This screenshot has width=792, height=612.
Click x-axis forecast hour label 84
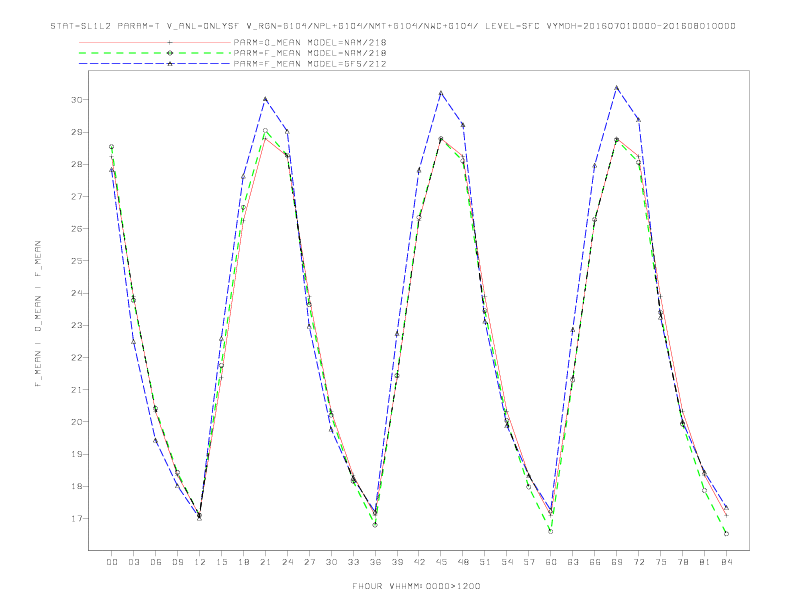pos(726,562)
